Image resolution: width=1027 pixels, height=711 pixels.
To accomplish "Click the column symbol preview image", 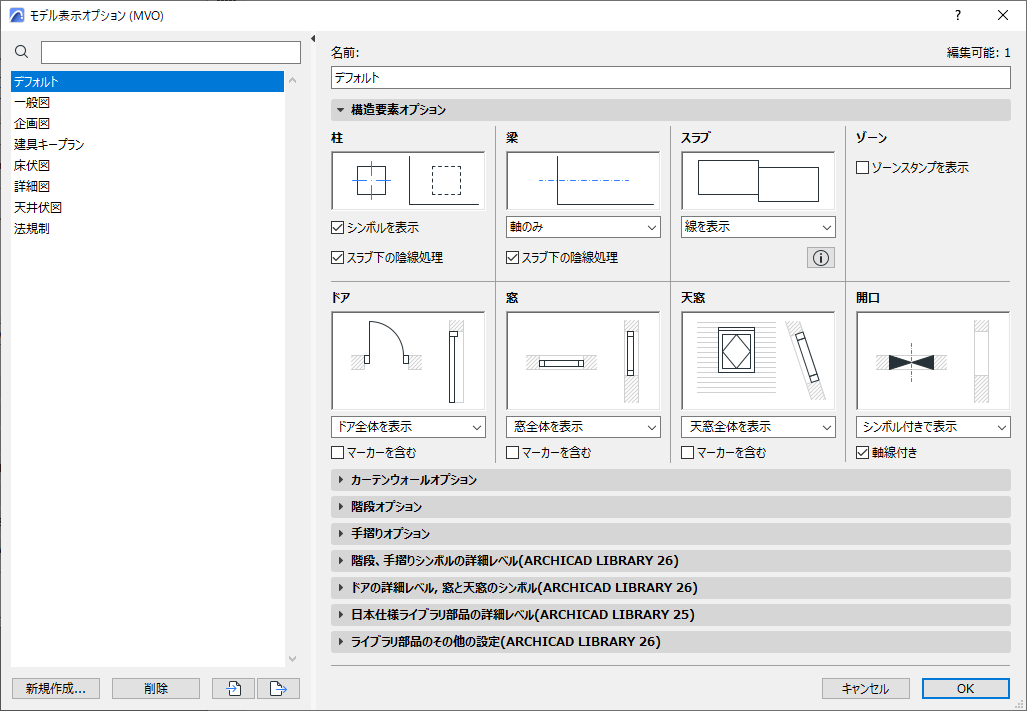I will tap(407, 180).
